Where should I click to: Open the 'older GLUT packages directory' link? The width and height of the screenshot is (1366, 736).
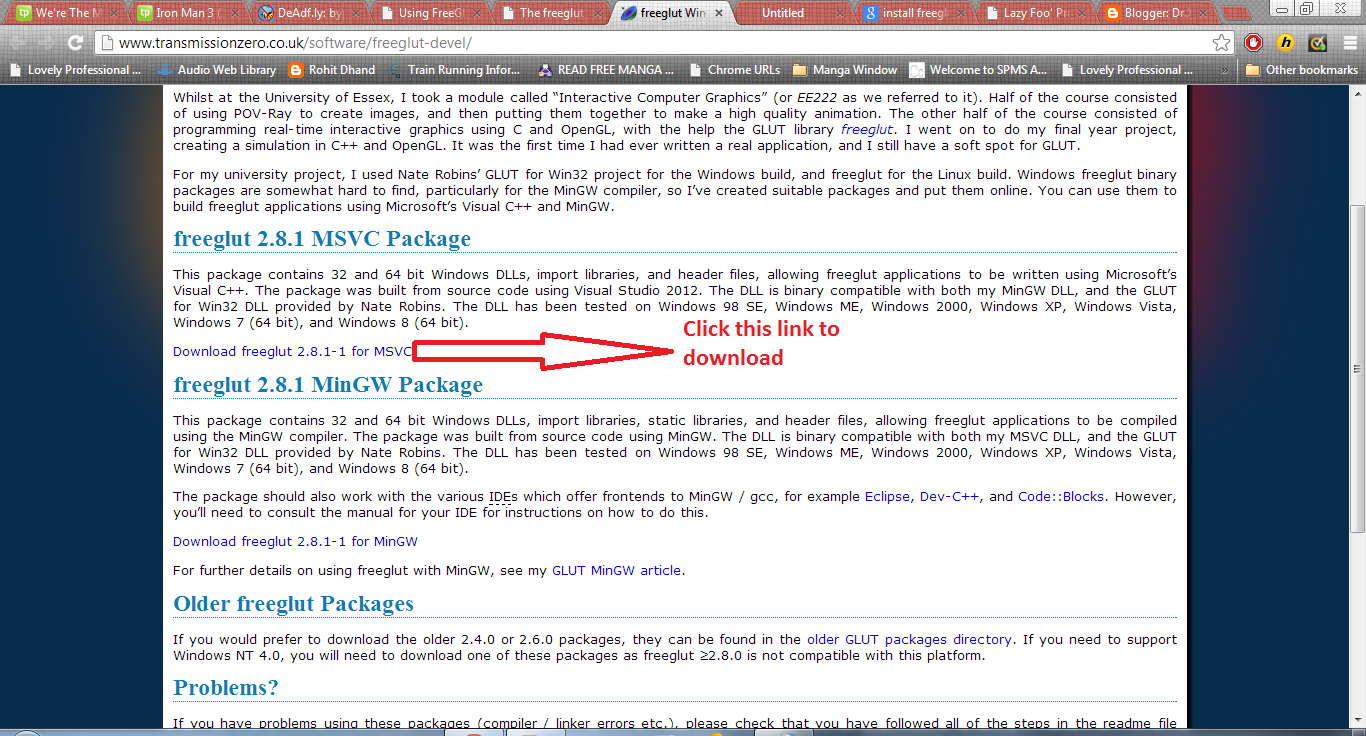(x=909, y=639)
